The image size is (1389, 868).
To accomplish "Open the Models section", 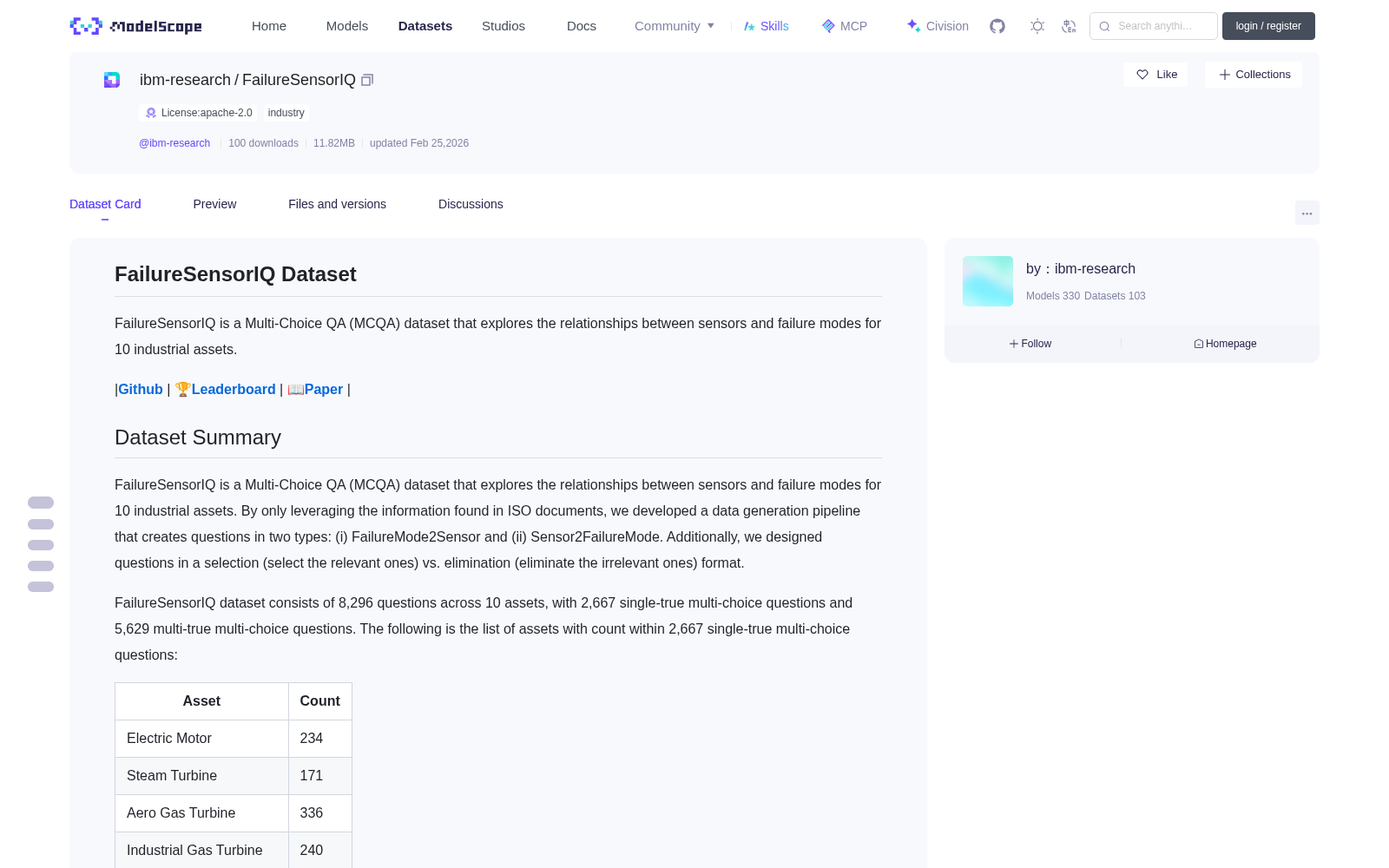I will tap(347, 26).
